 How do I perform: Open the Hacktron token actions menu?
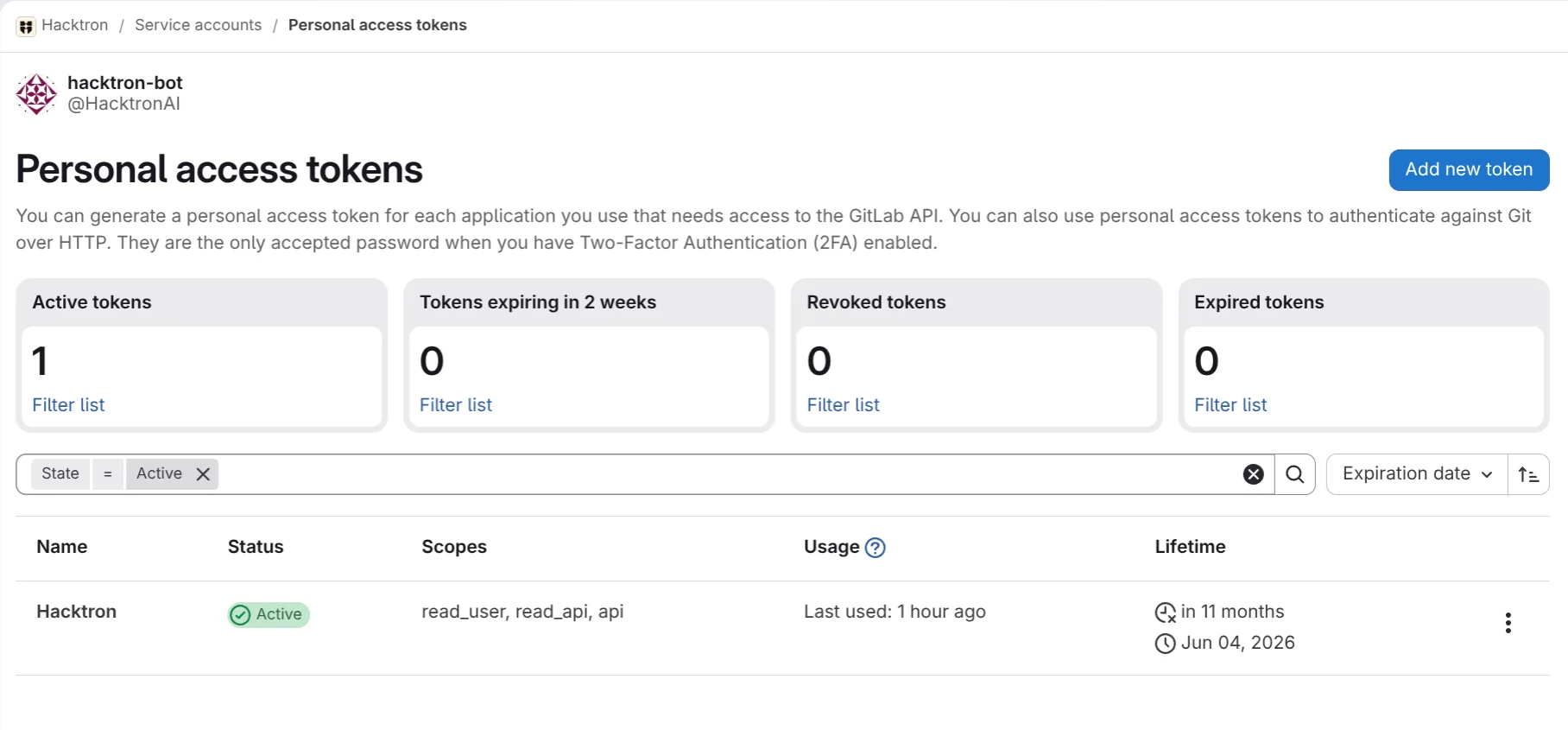coord(1508,623)
